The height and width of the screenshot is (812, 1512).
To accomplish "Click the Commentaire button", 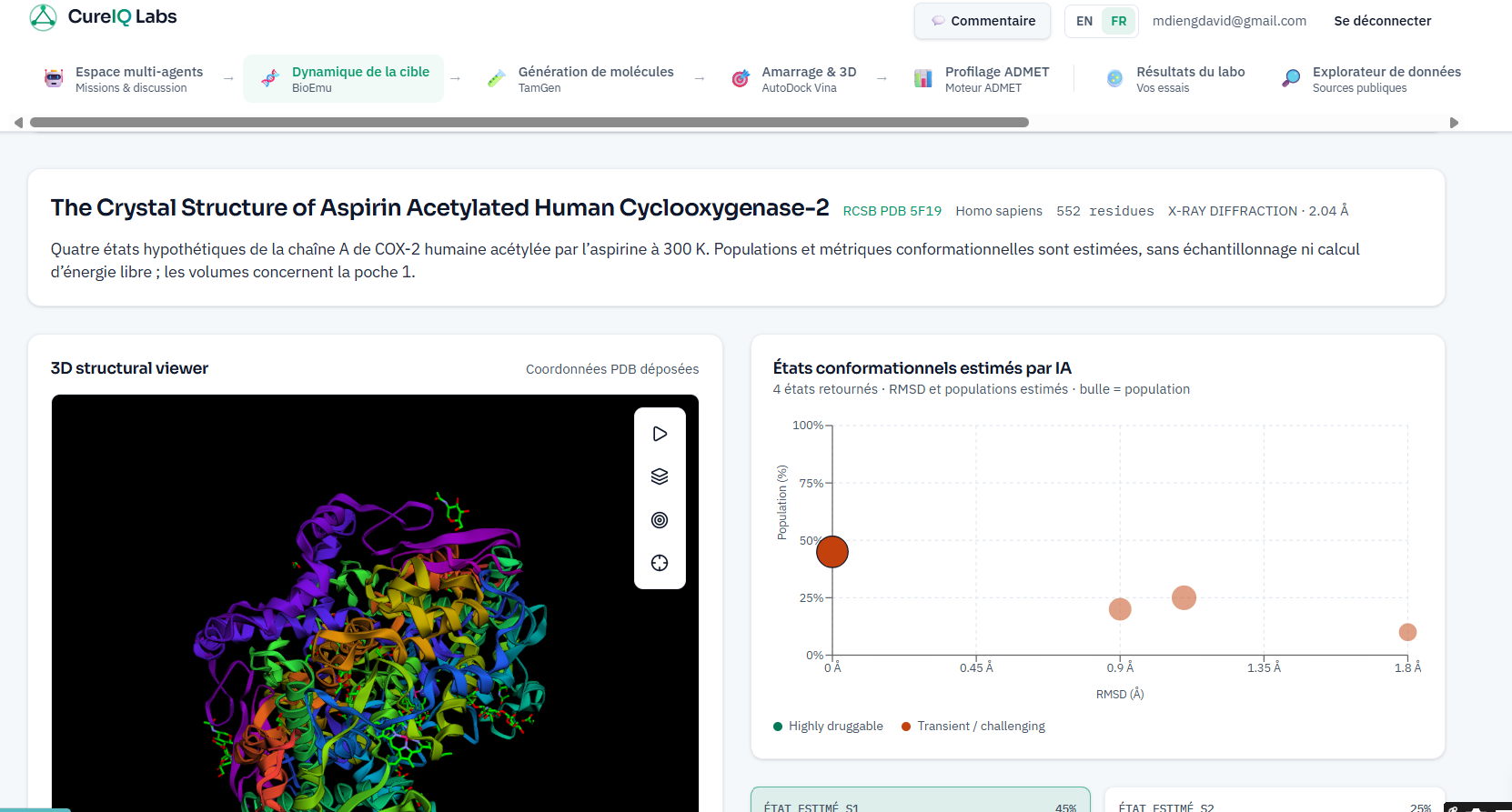I will [x=983, y=21].
